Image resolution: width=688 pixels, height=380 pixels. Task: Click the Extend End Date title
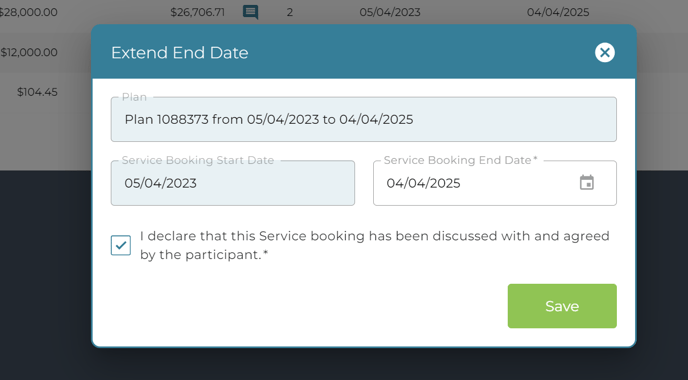[x=179, y=53]
